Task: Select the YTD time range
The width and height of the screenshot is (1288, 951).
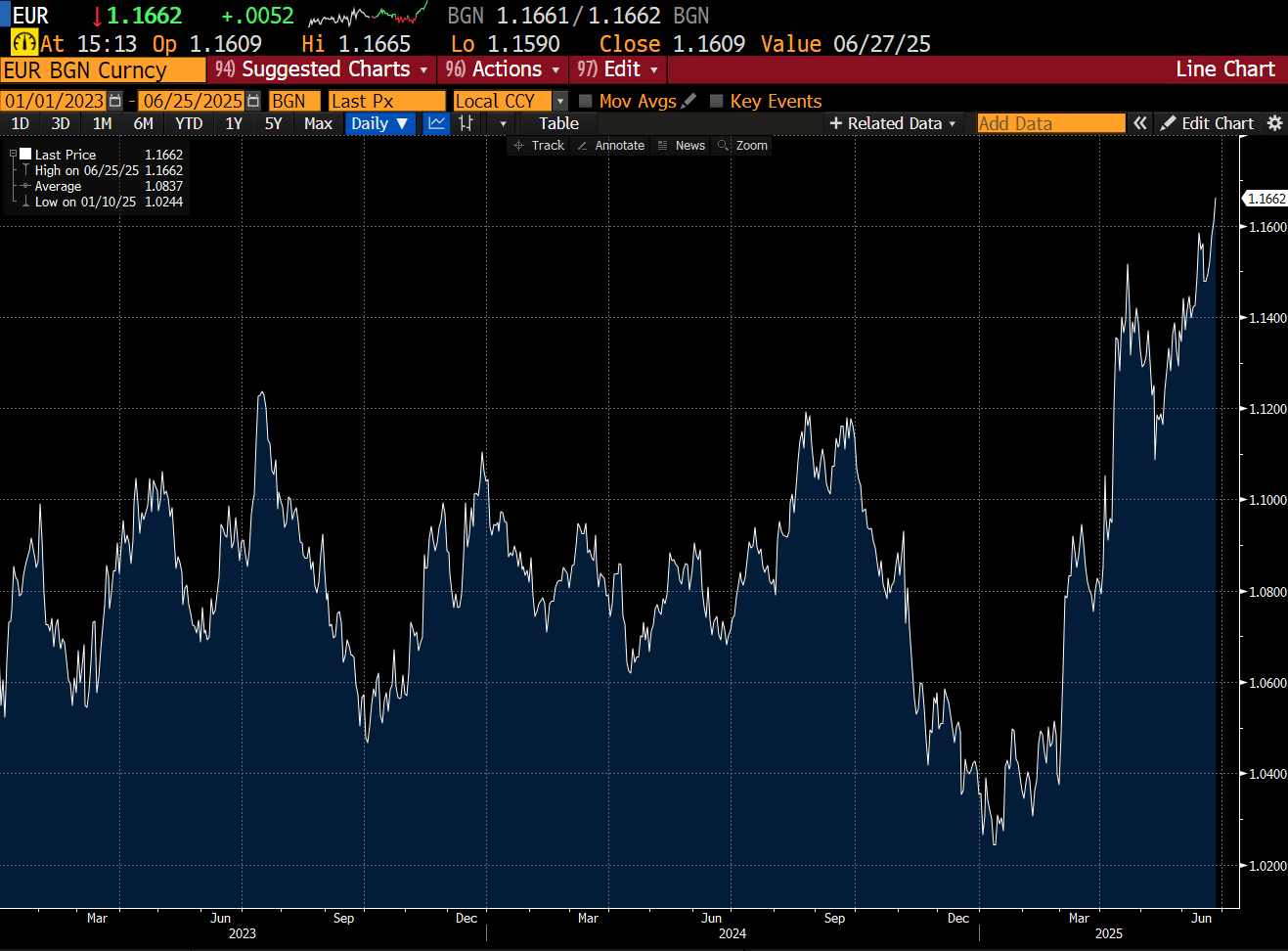Action: tap(189, 123)
